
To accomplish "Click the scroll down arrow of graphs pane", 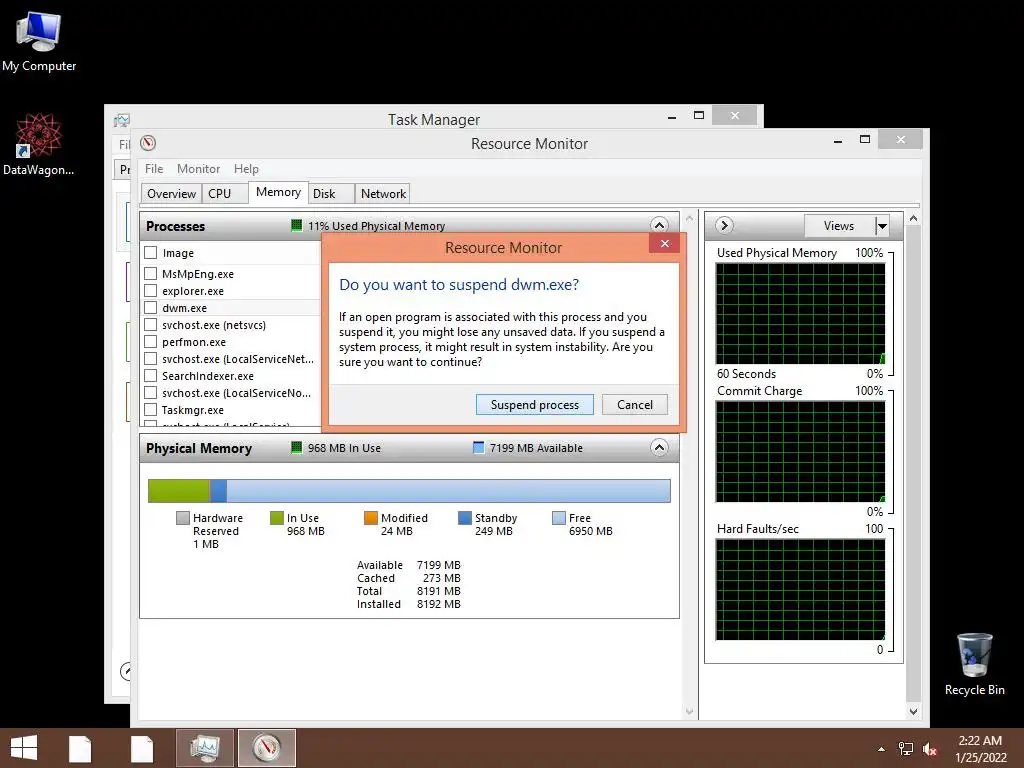I will [914, 711].
